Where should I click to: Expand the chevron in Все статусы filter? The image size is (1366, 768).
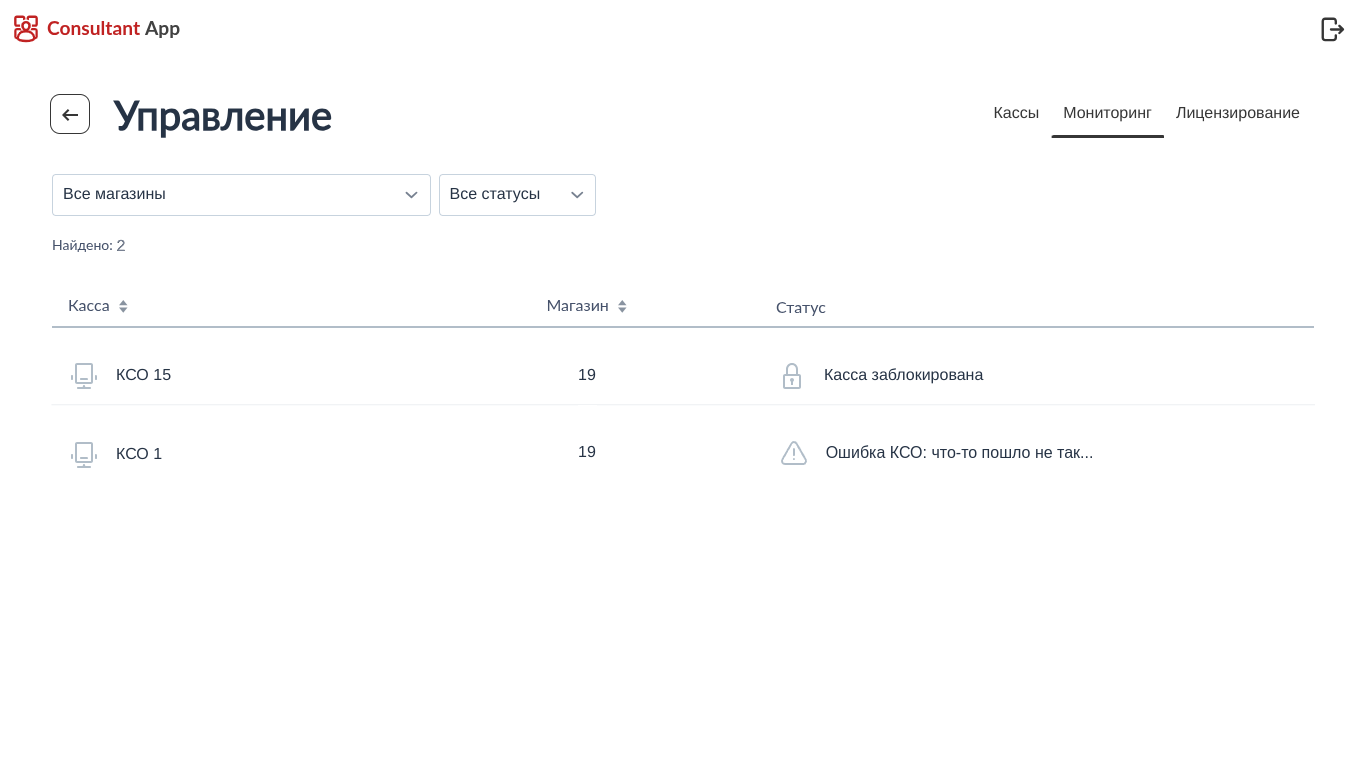click(577, 195)
